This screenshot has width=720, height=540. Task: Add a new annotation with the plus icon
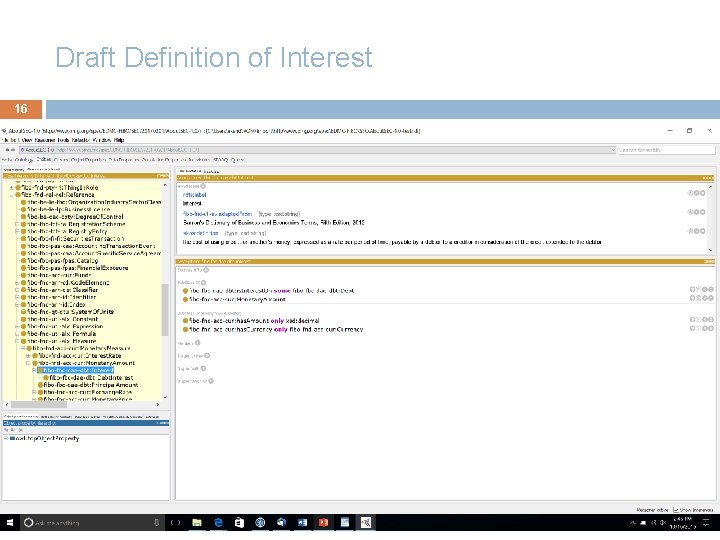tap(203, 186)
